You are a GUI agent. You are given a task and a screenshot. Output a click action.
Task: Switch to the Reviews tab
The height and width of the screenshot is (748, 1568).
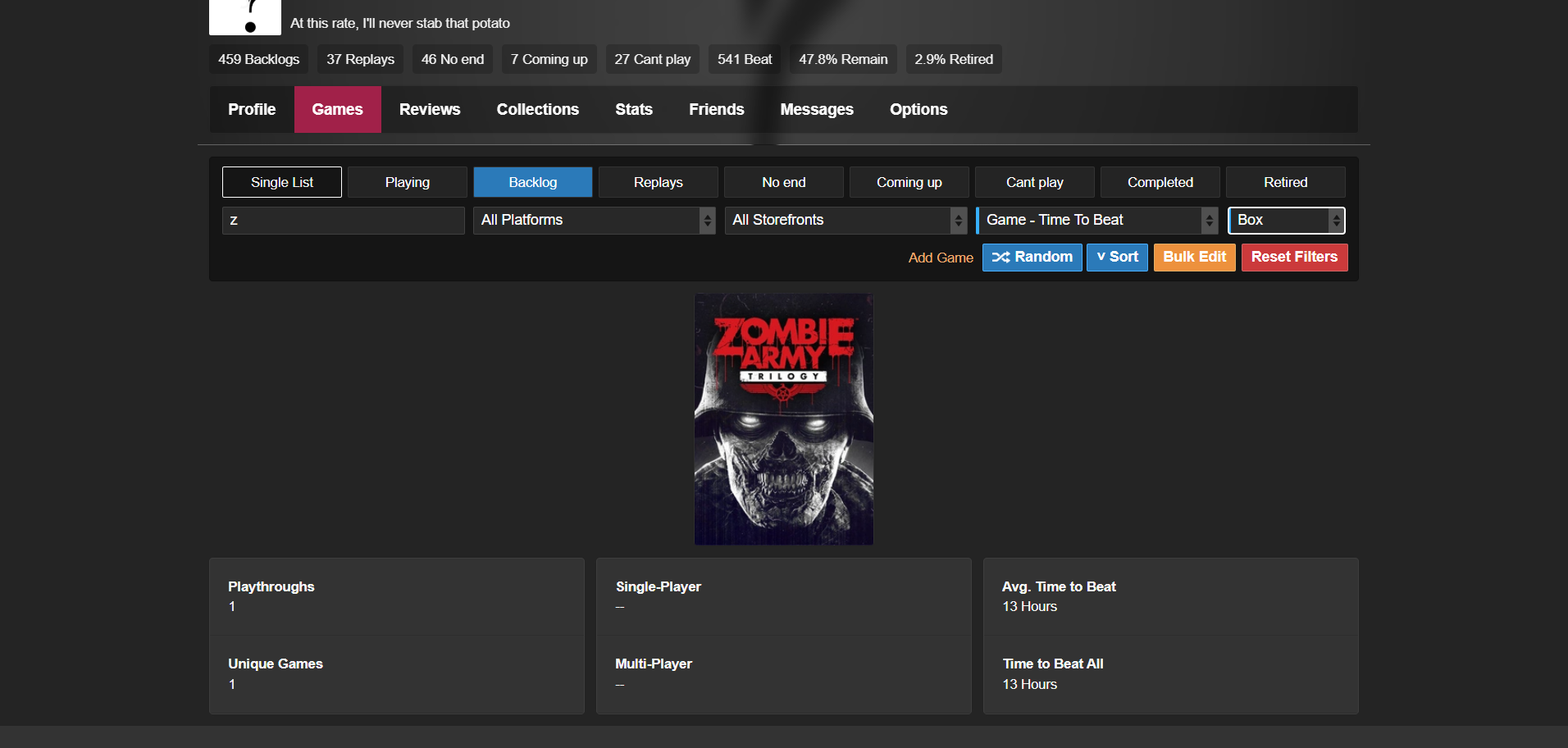click(x=429, y=110)
